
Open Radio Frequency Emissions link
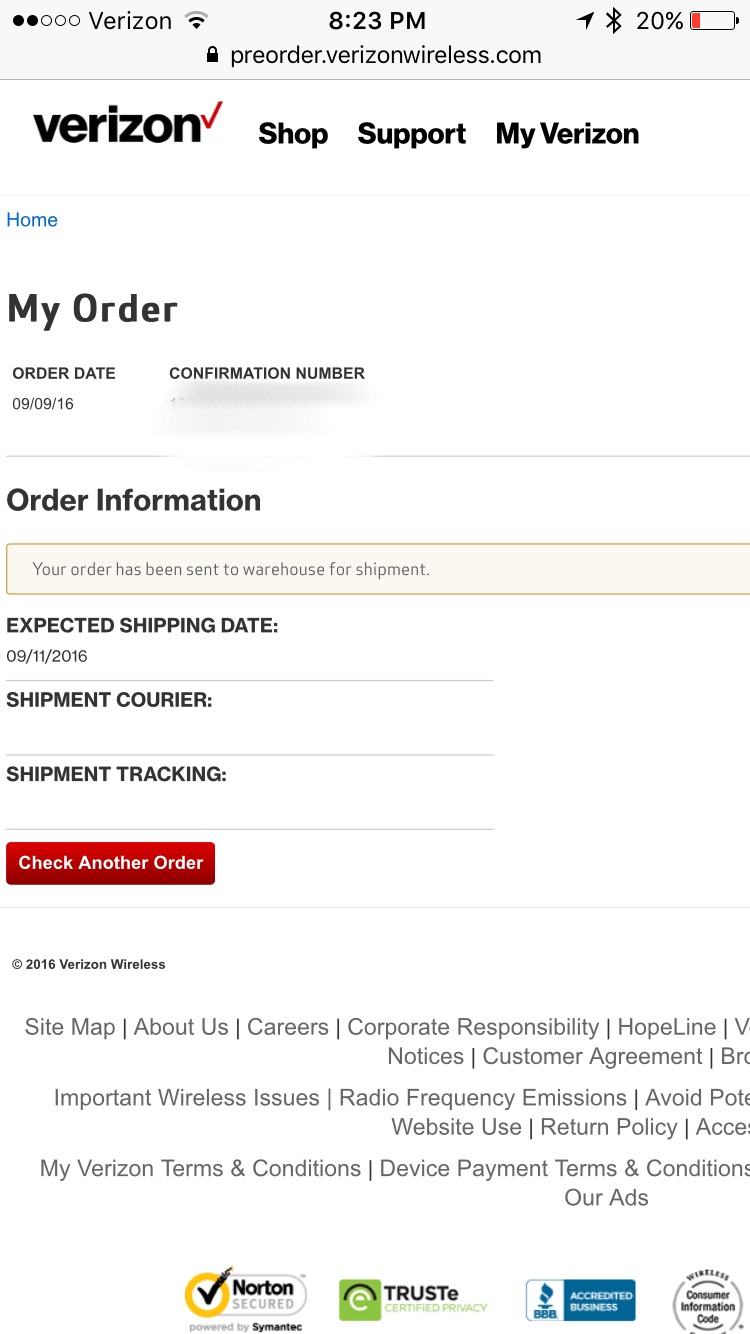(483, 1098)
